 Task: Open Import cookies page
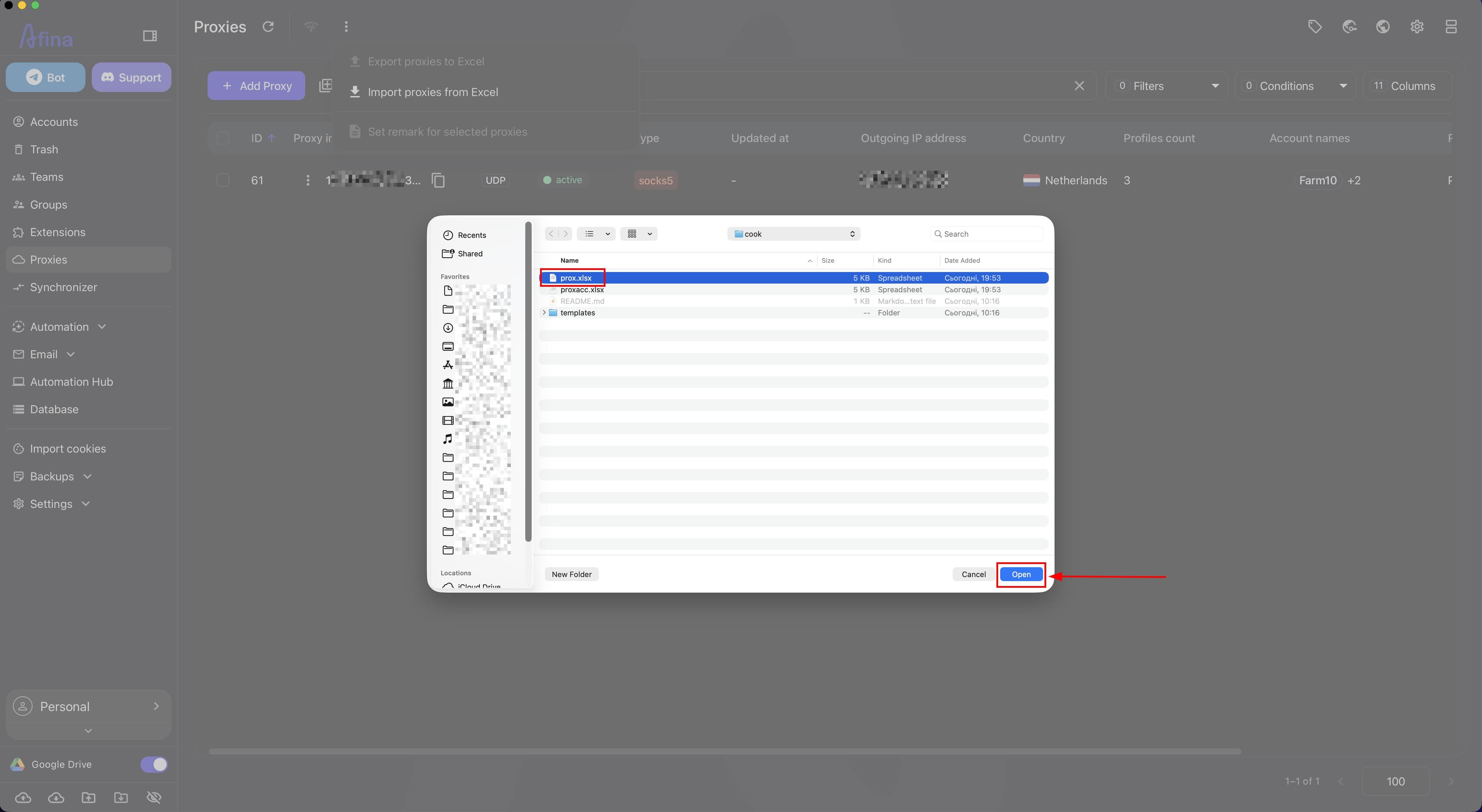[x=89, y=449]
